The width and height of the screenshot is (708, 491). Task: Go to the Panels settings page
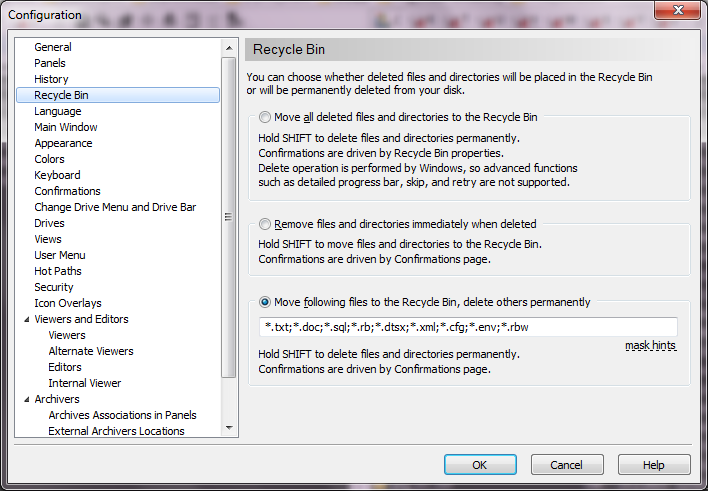tap(50, 63)
